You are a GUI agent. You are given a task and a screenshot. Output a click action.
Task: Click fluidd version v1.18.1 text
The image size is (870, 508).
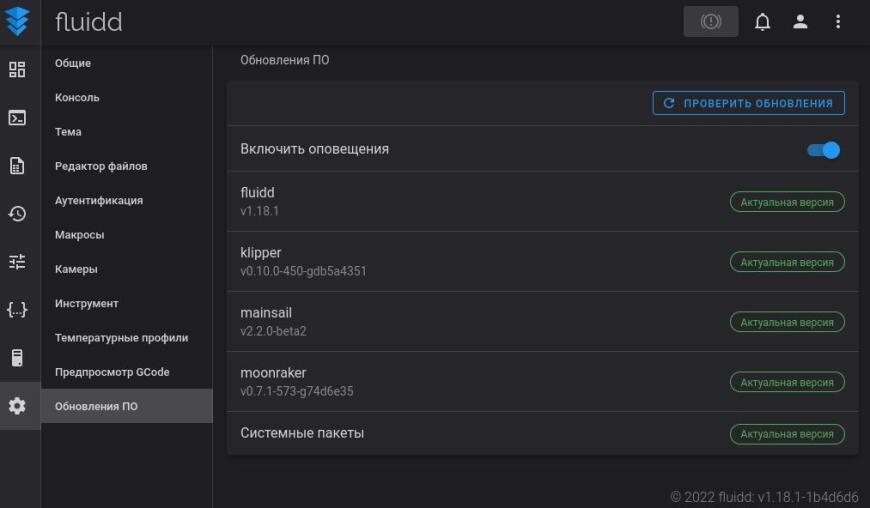pyautogui.click(x=260, y=211)
